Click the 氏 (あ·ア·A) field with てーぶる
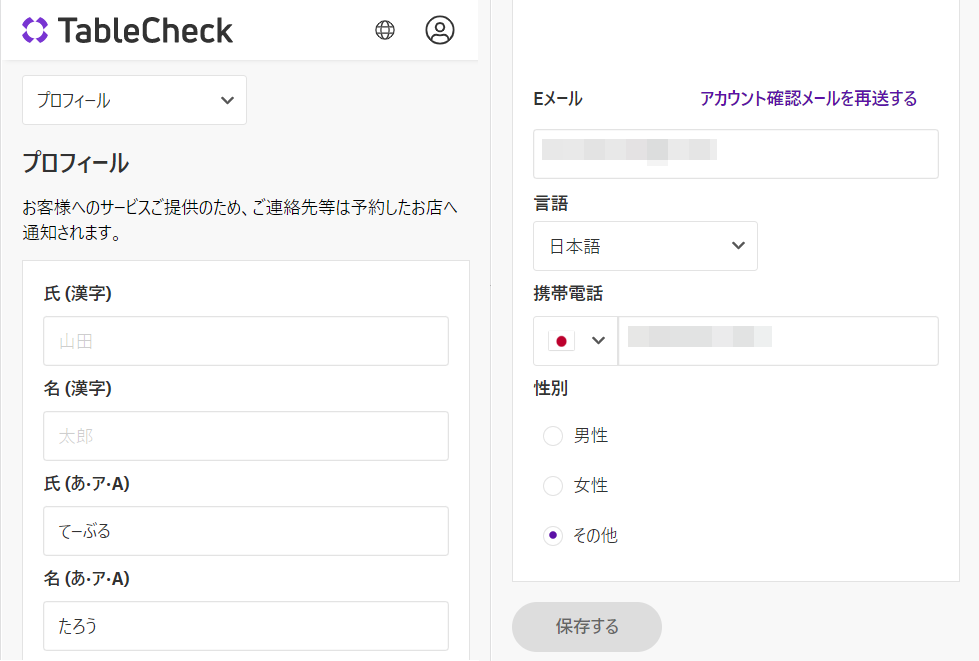The image size is (979, 661). click(x=246, y=531)
